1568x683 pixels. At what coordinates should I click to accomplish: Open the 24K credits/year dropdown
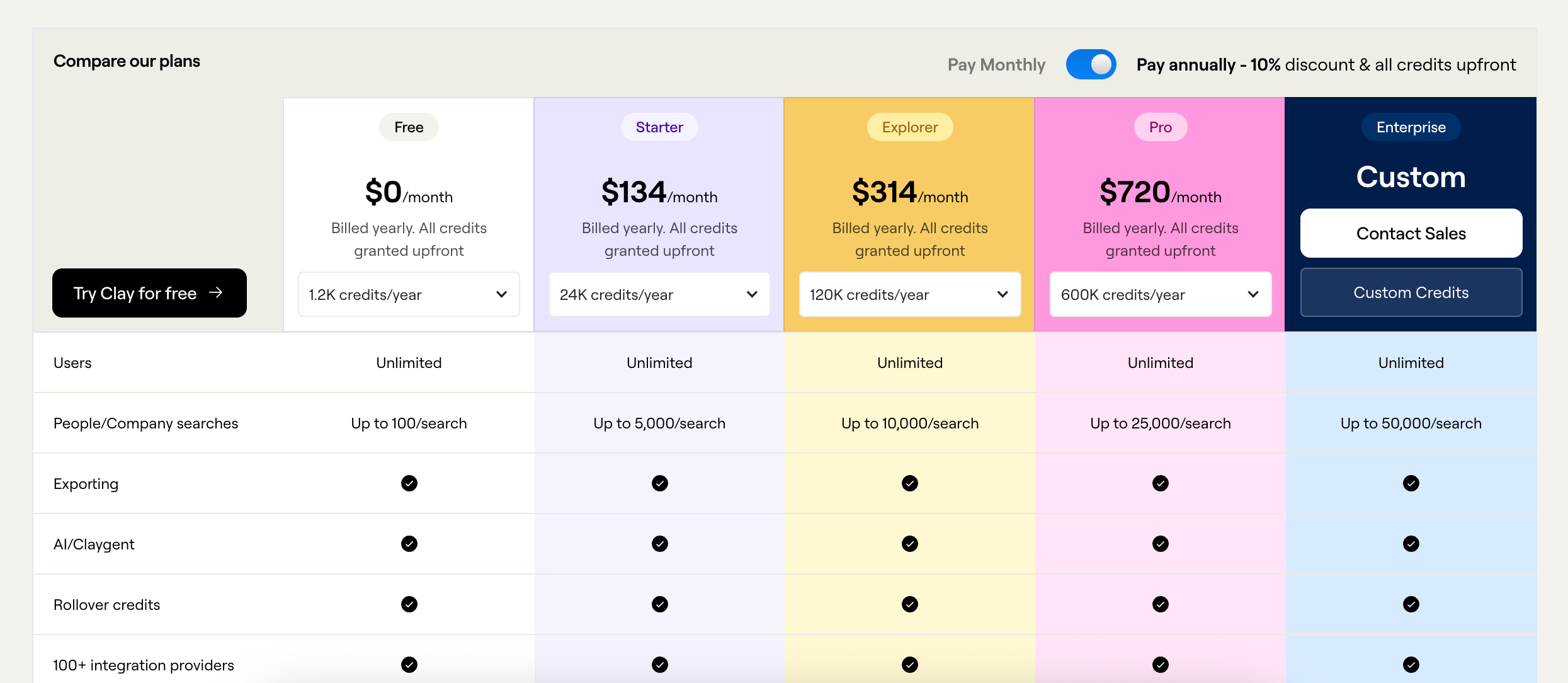coord(659,294)
